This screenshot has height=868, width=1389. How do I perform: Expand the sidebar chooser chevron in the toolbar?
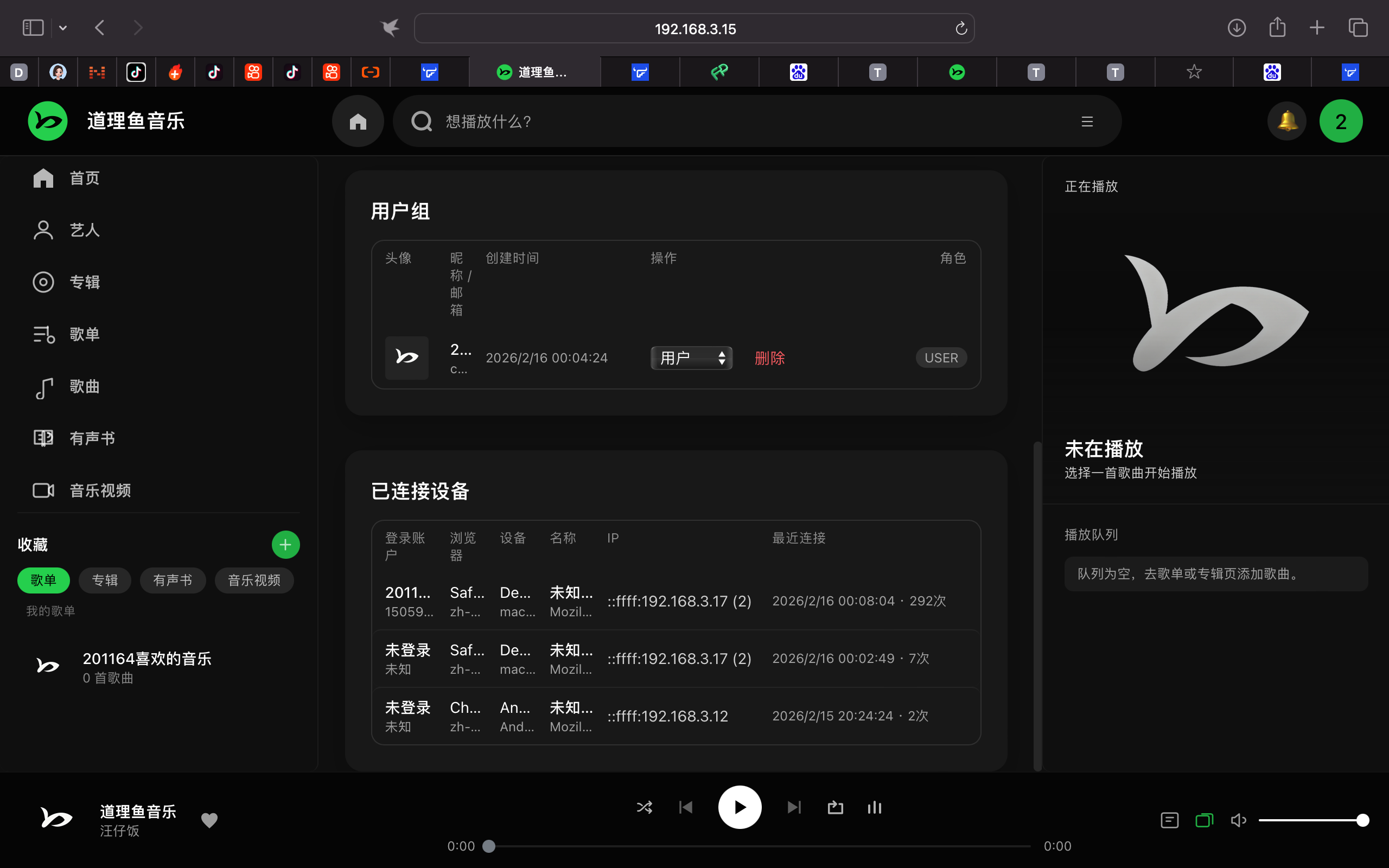tap(63, 28)
